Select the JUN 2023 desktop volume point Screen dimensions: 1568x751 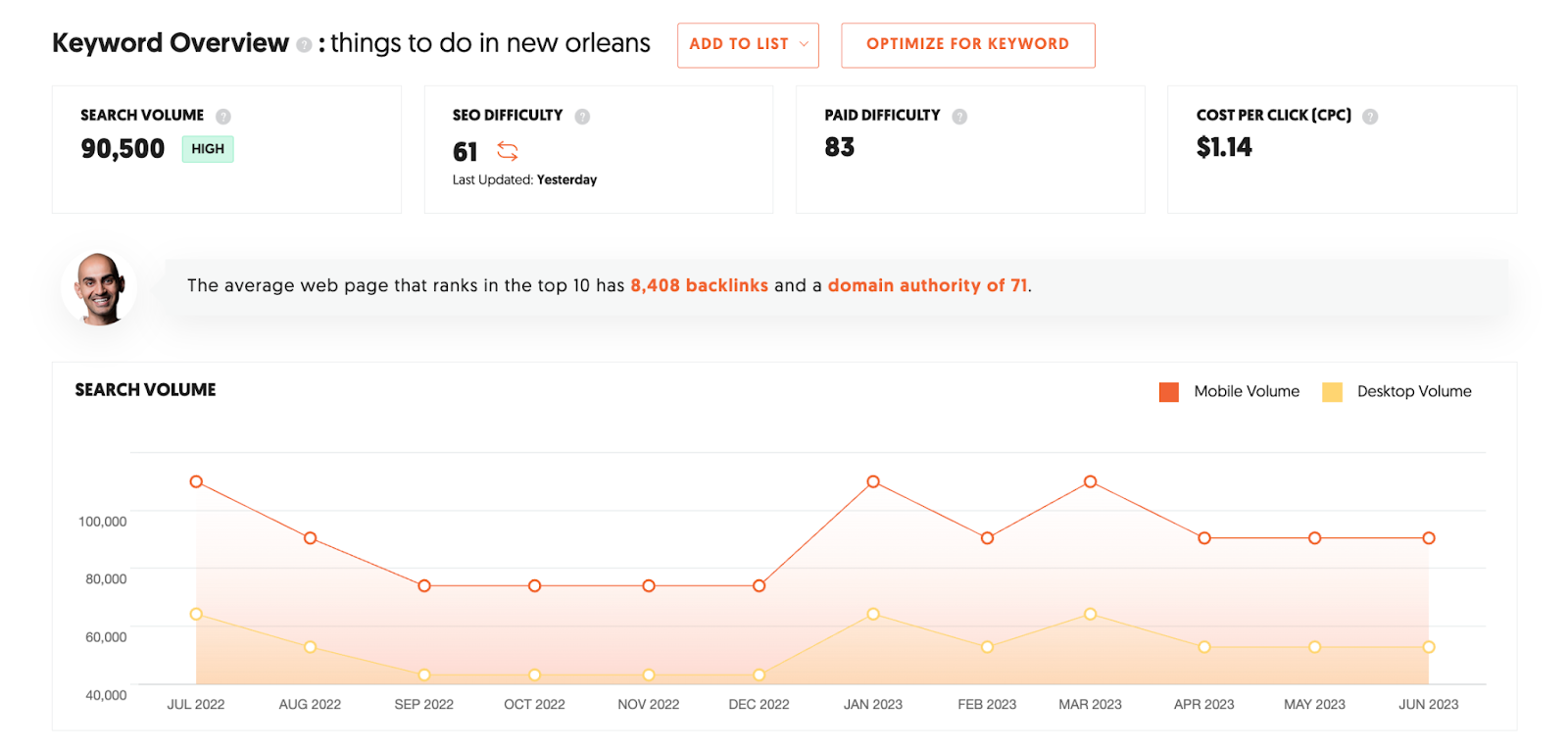(x=1429, y=647)
